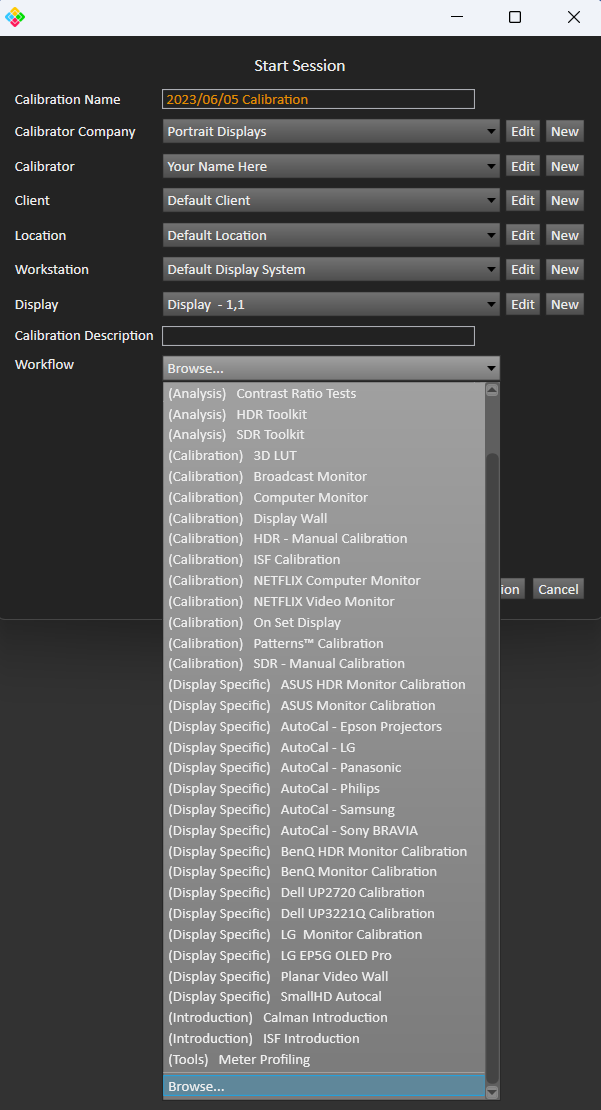The height and width of the screenshot is (1110, 601).
Task: Edit the Client entry
Action: coord(523,200)
